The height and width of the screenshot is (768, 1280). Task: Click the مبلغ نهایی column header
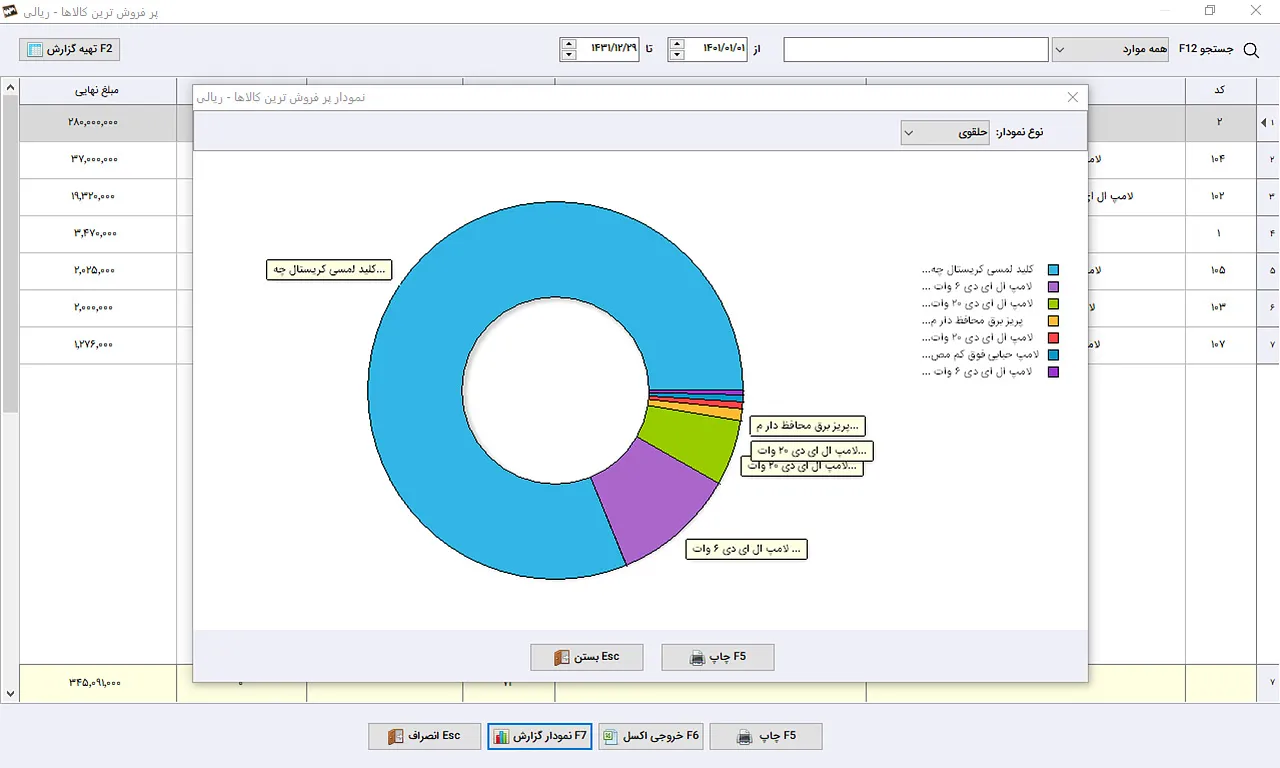coord(97,90)
